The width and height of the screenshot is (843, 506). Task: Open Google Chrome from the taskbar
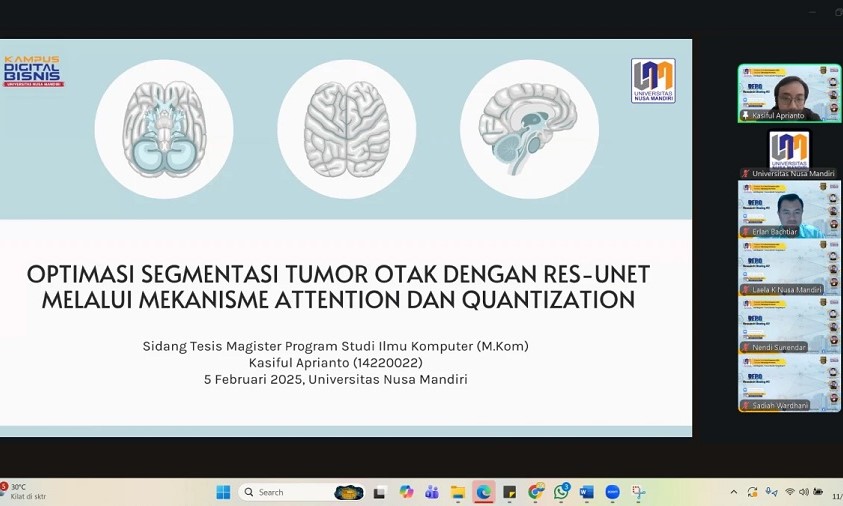[536, 492]
